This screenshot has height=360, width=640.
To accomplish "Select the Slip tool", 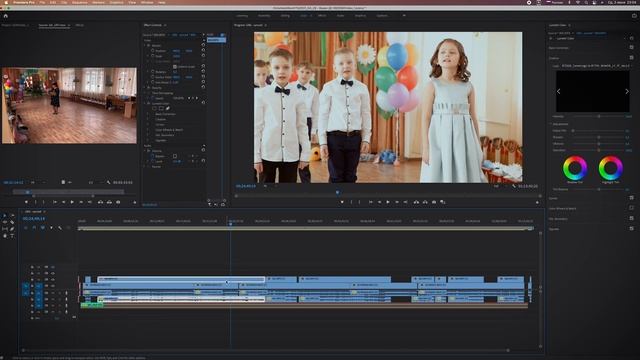I will [x=5, y=229].
